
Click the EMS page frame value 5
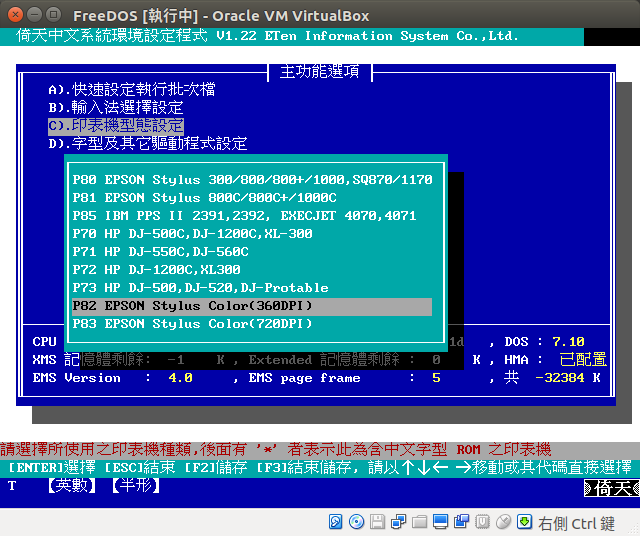coord(436,378)
